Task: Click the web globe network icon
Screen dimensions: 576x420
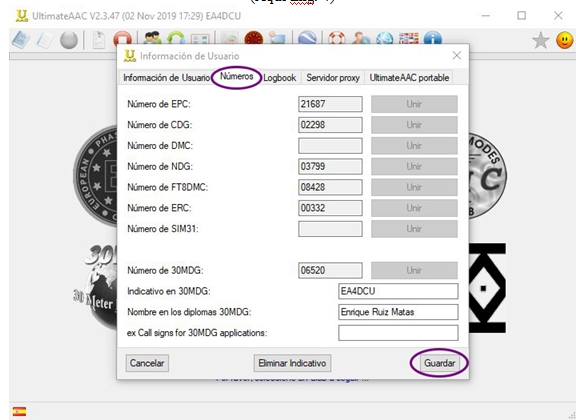Action: (385, 38)
